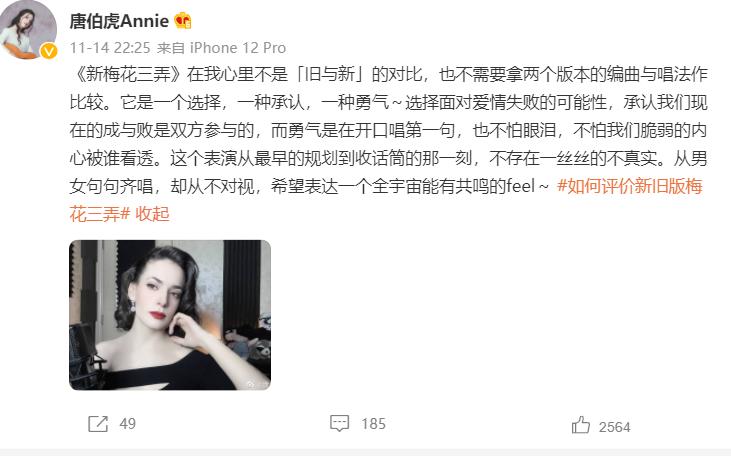This screenshot has height=456, width=731.
Task: Like the post with thumbs-up icon
Action: [x=581, y=425]
